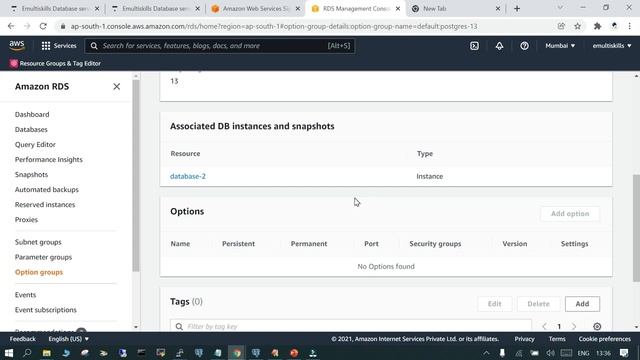Close the RDS Management Console tab
The image size is (640, 360).
click(398, 9)
